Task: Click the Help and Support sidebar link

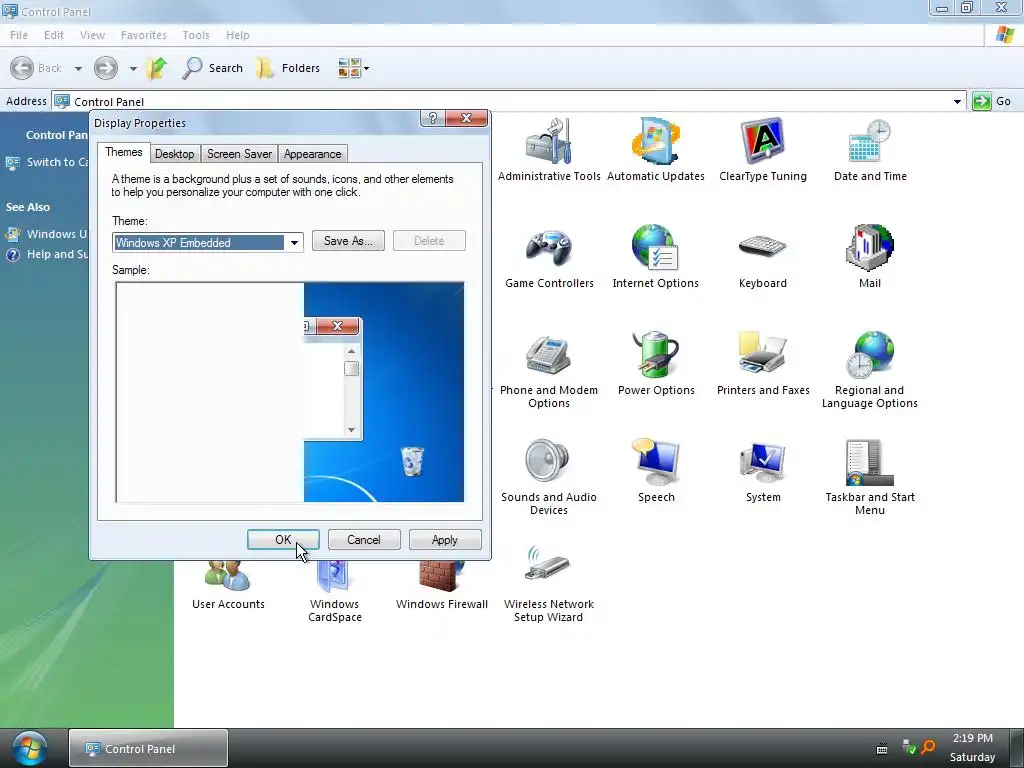Action: [x=46, y=254]
